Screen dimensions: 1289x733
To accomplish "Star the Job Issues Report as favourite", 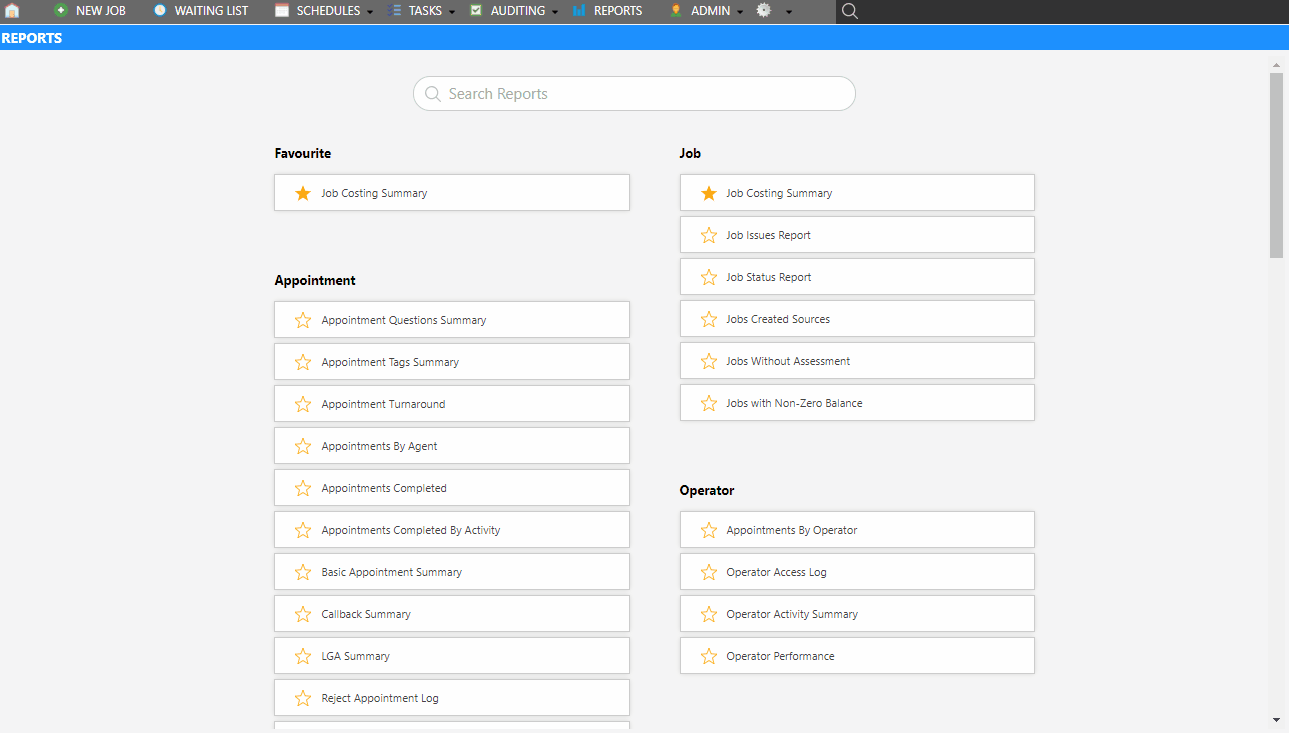I will click(x=709, y=235).
